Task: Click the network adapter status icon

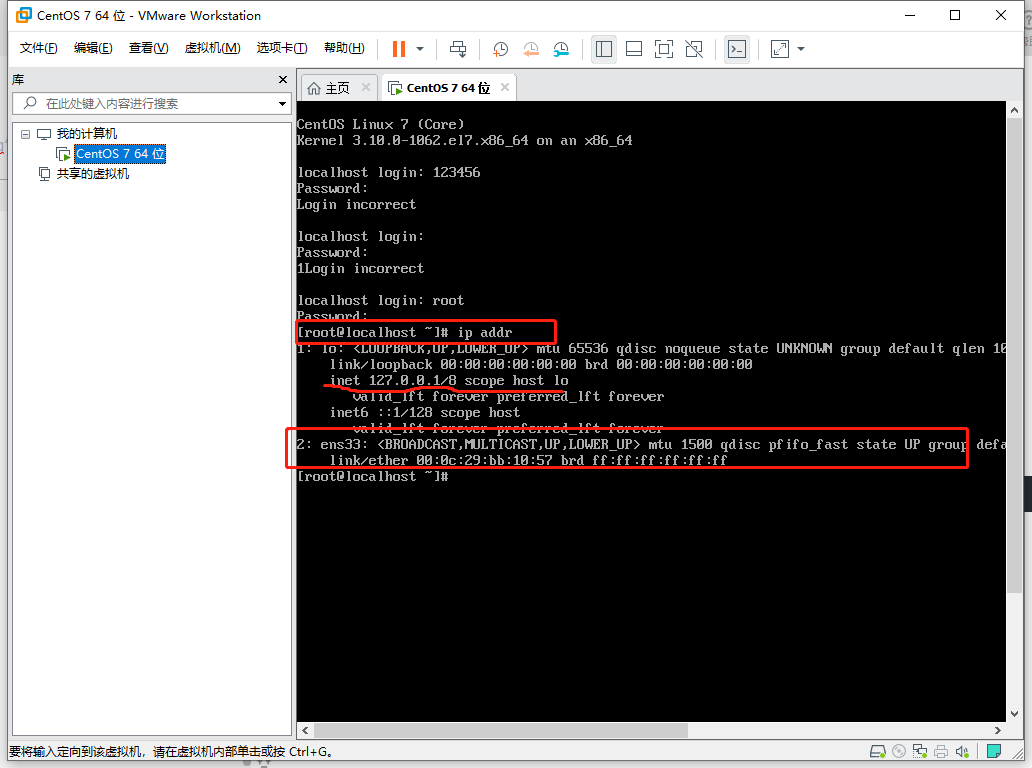Action: (920, 752)
